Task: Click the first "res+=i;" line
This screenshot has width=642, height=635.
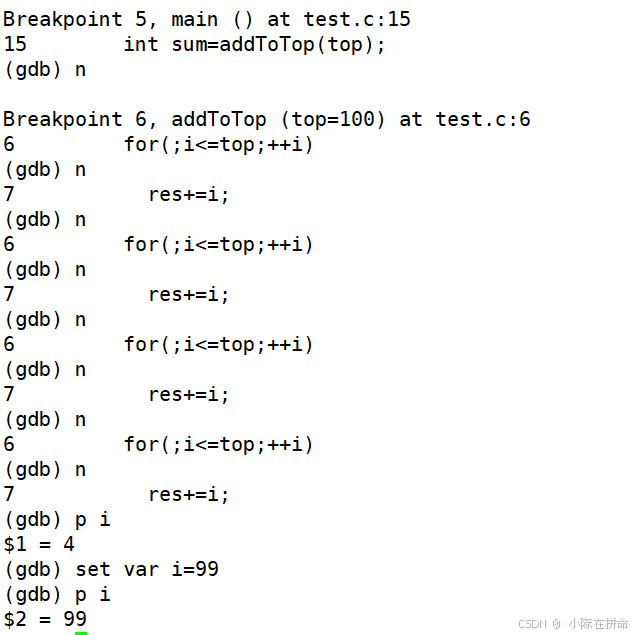Action: 188,194
